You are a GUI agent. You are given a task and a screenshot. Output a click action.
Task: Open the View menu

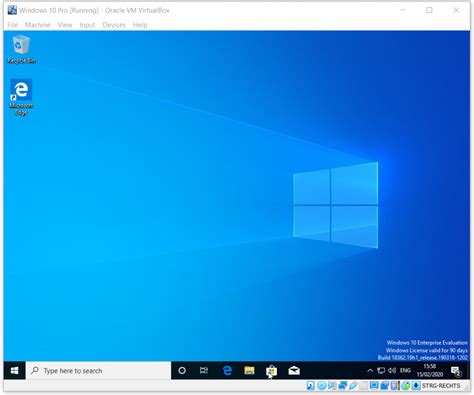(x=65, y=25)
